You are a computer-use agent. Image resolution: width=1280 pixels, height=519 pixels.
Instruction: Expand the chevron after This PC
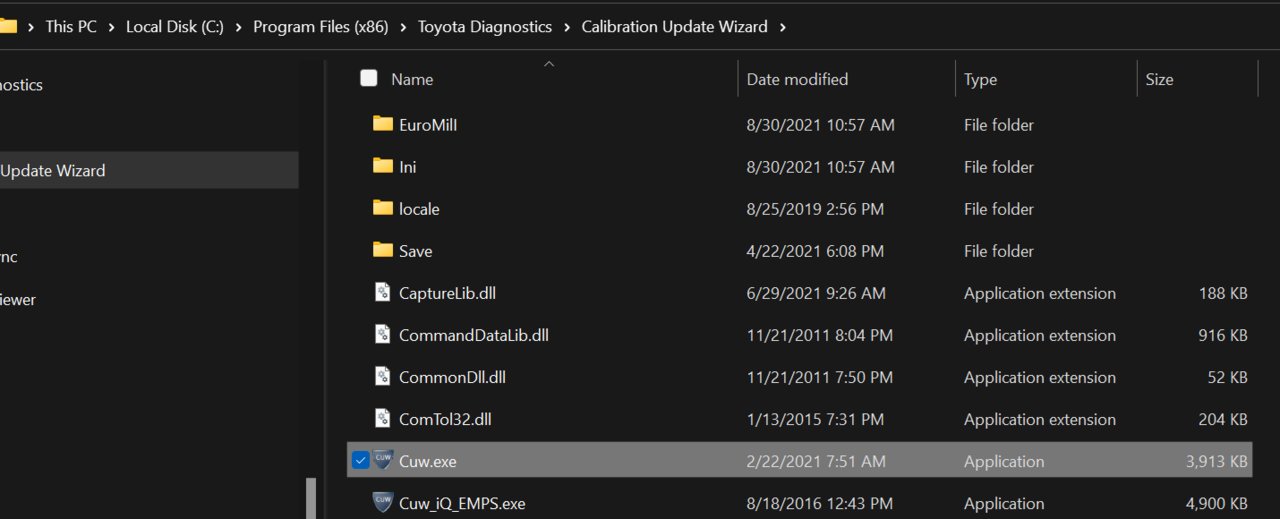[112, 28]
